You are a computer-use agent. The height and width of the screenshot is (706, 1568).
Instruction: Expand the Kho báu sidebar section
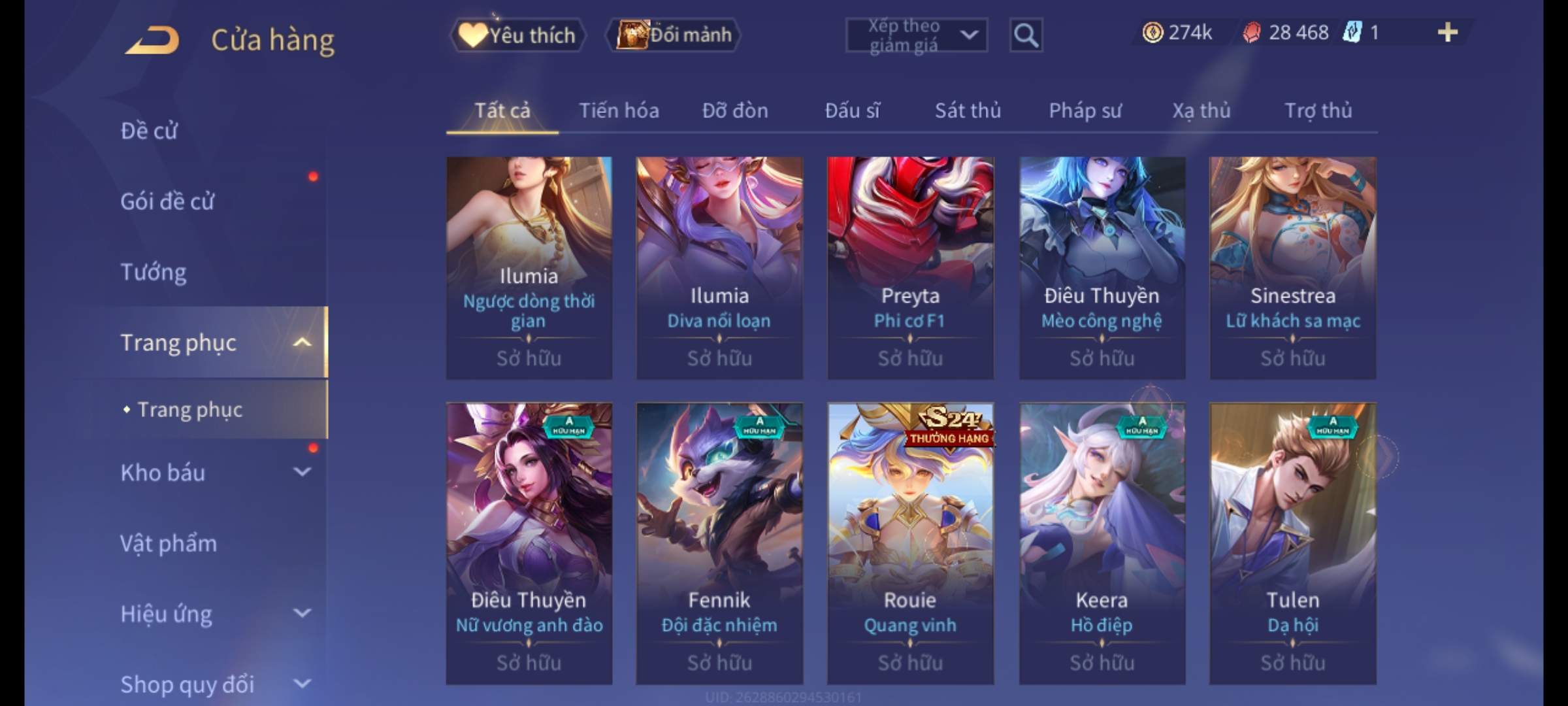coord(301,472)
